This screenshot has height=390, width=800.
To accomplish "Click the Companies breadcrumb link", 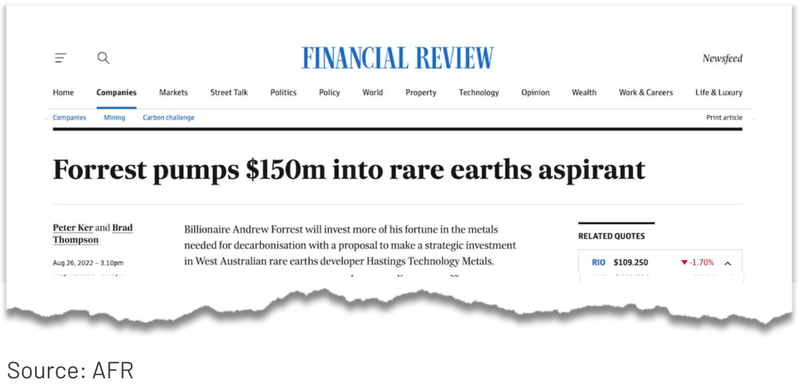I will click(69, 117).
